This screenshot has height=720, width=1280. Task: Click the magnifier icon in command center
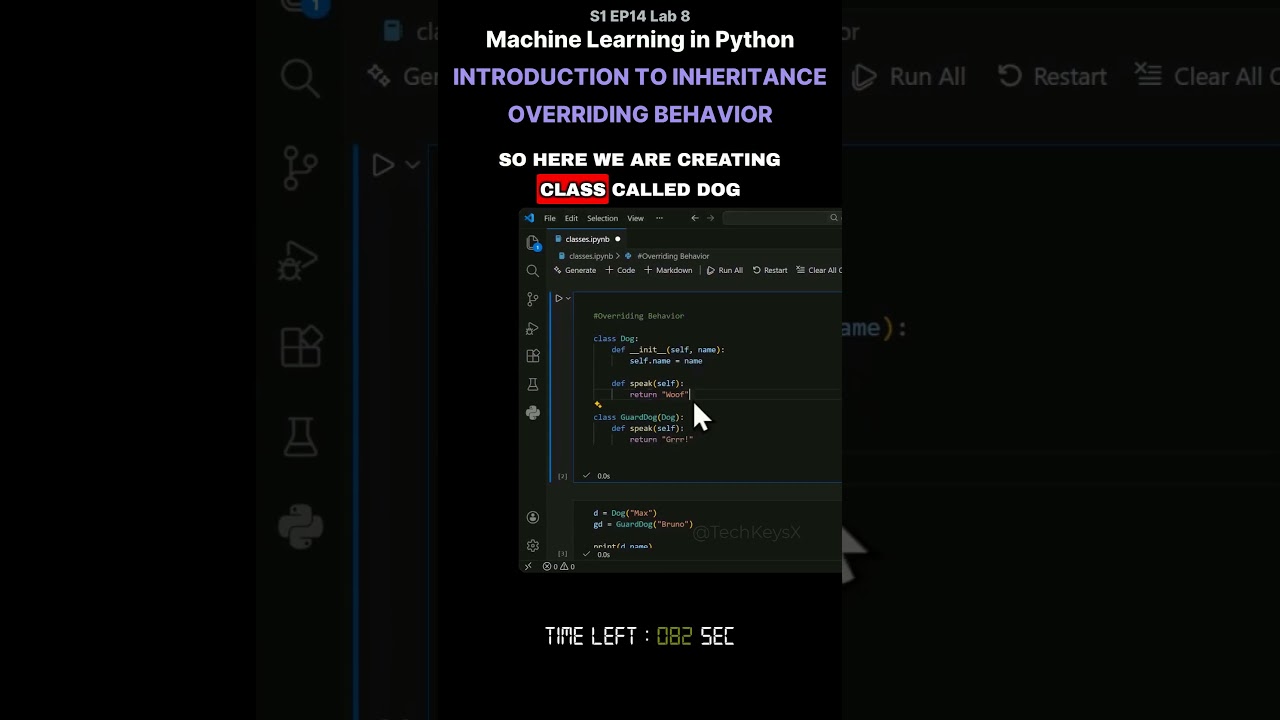(833, 218)
